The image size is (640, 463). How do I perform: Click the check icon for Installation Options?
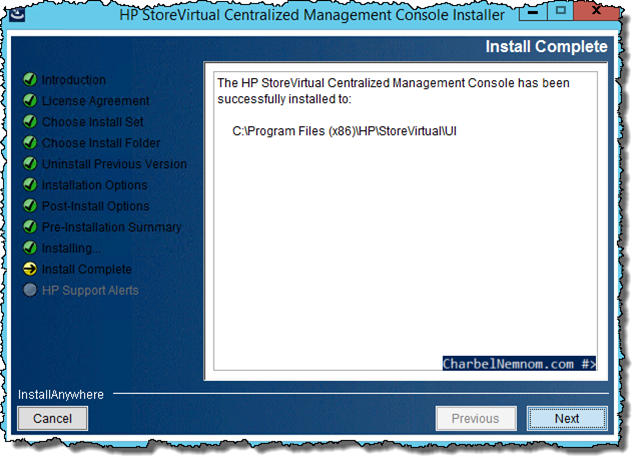point(30,185)
